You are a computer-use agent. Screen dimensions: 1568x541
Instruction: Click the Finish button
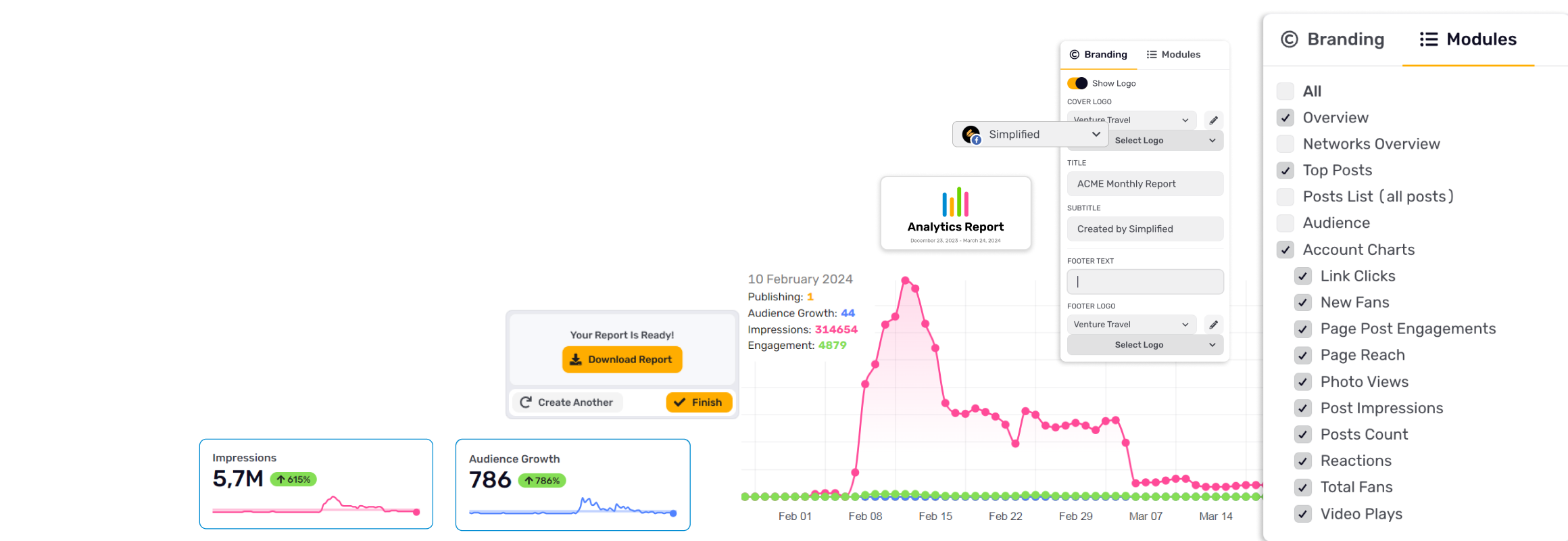[699, 402]
